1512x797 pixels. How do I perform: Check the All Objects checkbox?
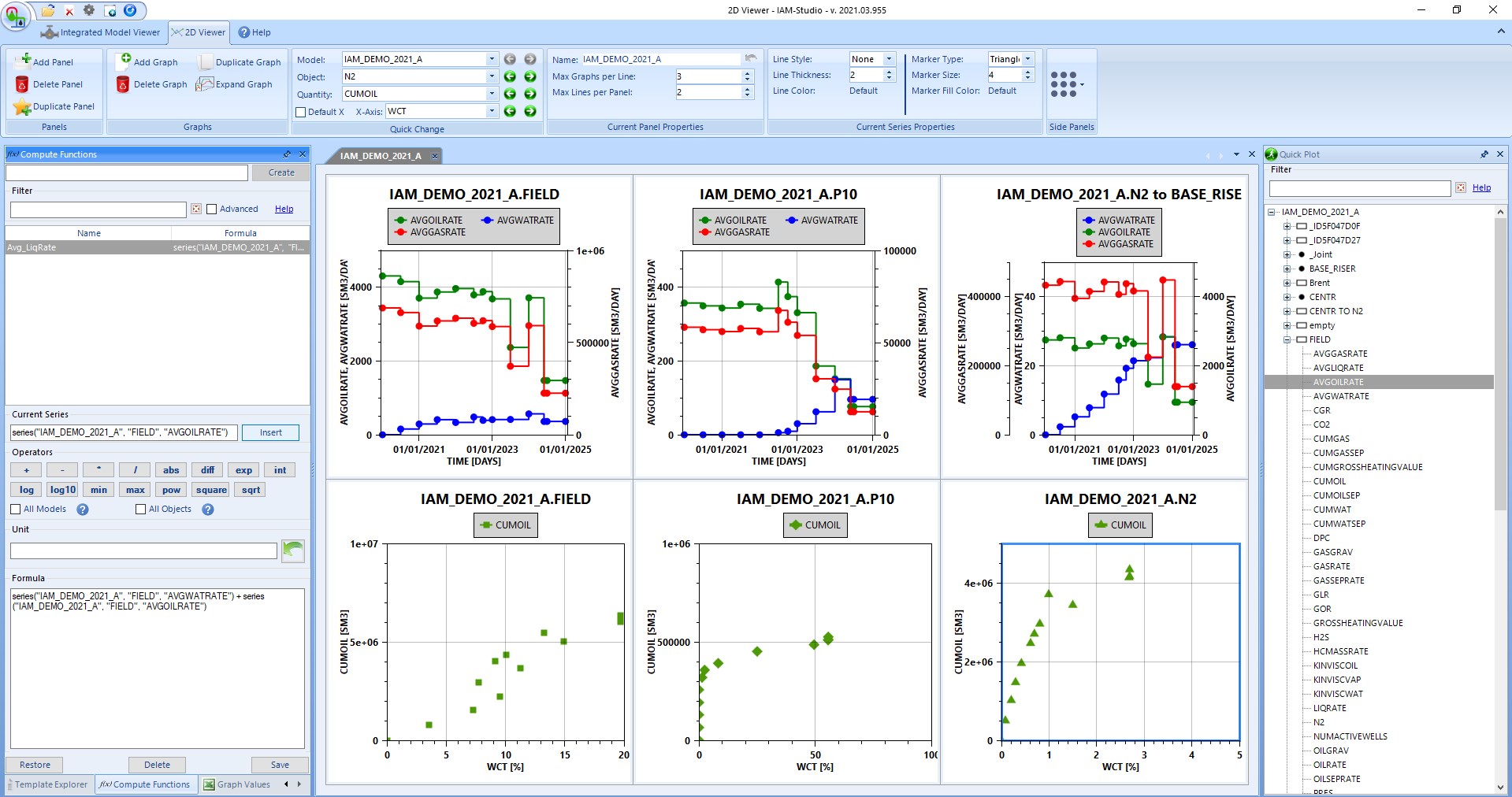pos(141,510)
